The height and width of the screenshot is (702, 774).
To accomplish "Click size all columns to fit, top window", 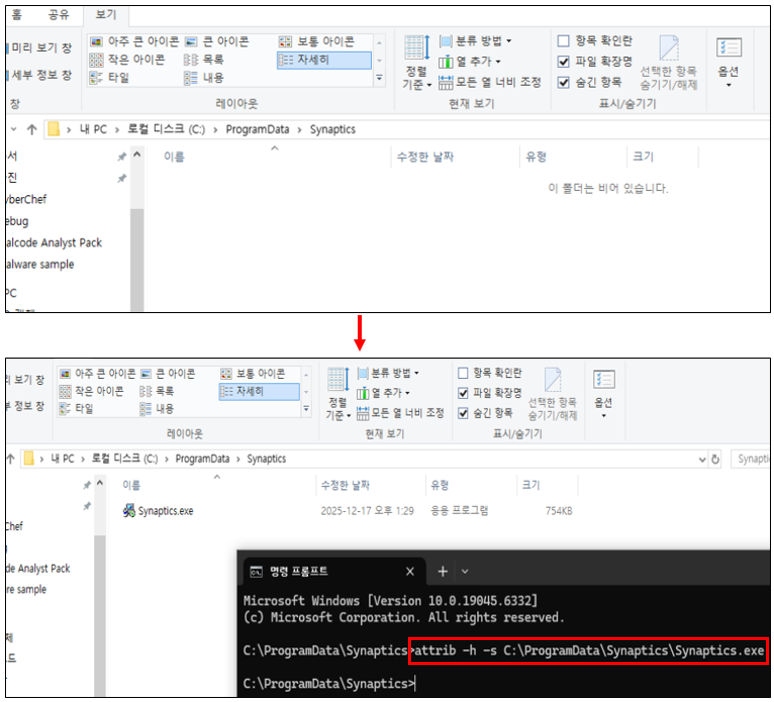I will click(x=490, y=82).
